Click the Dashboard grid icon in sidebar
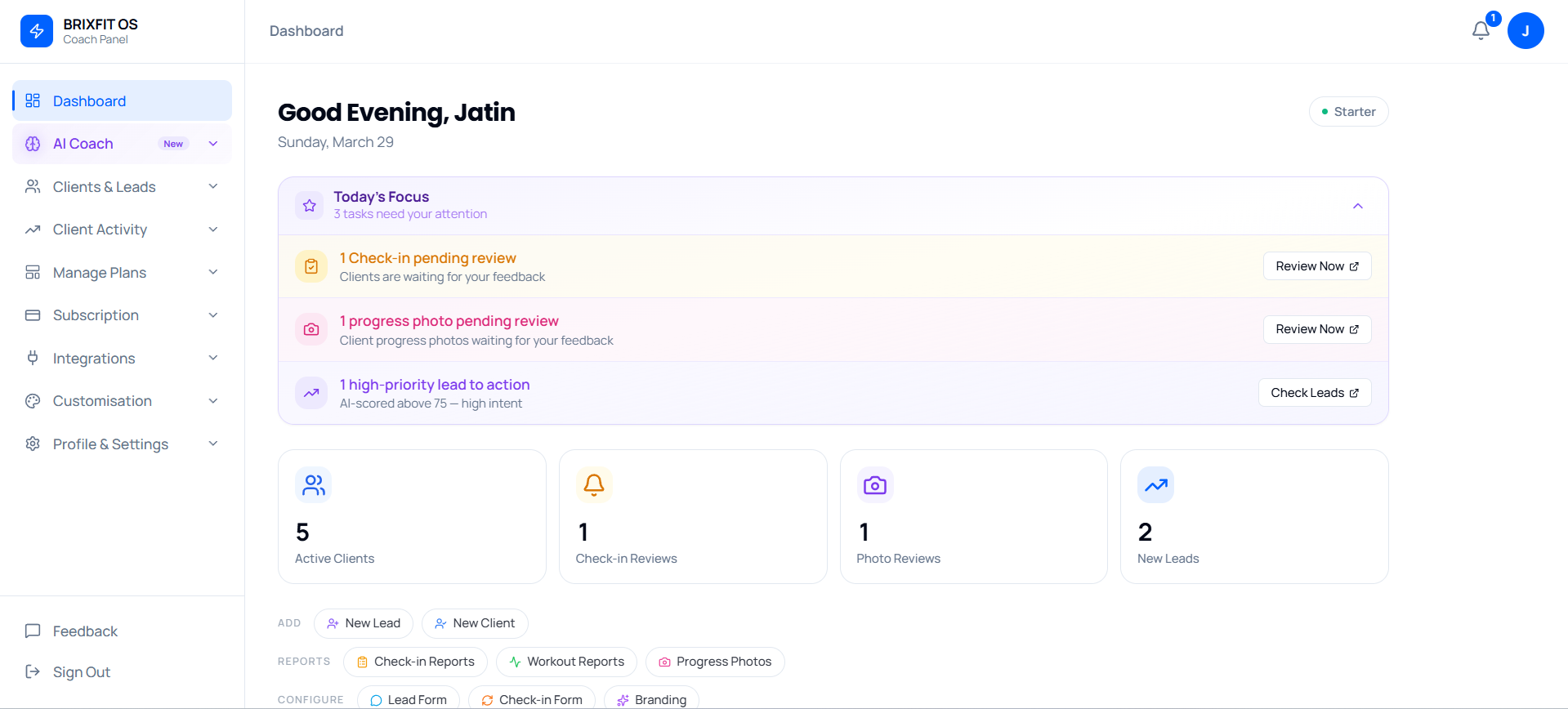The image size is (1568, 709). (x=33, y=100)
